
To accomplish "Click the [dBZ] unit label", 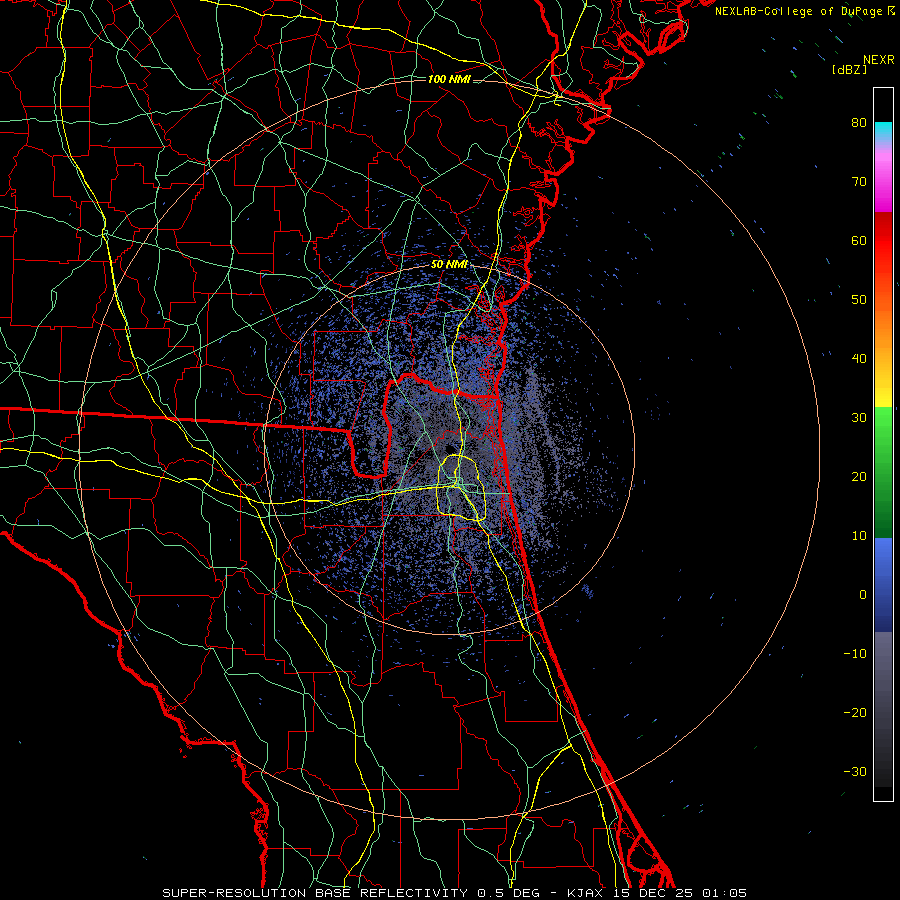I will click(849, 70).
